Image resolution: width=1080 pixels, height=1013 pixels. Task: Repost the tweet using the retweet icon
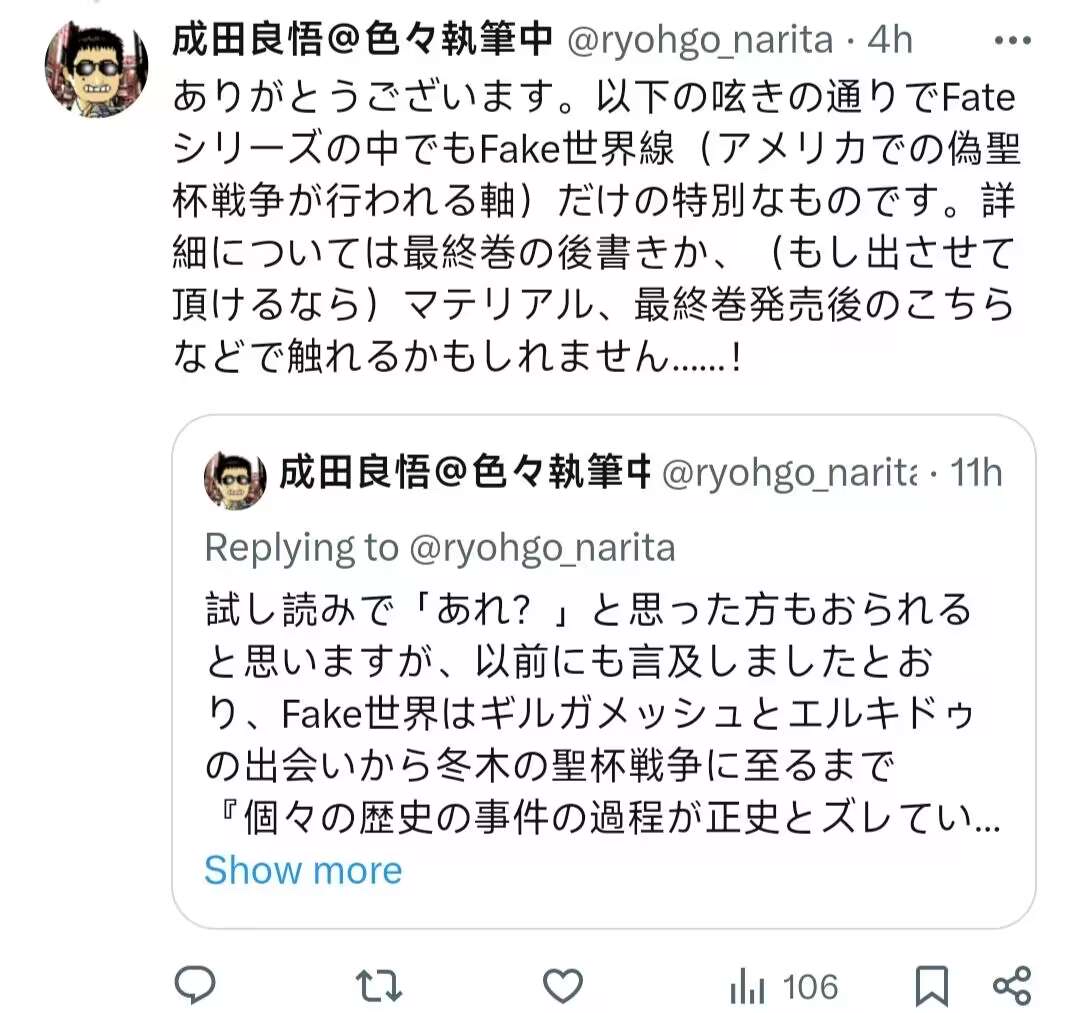378,985
